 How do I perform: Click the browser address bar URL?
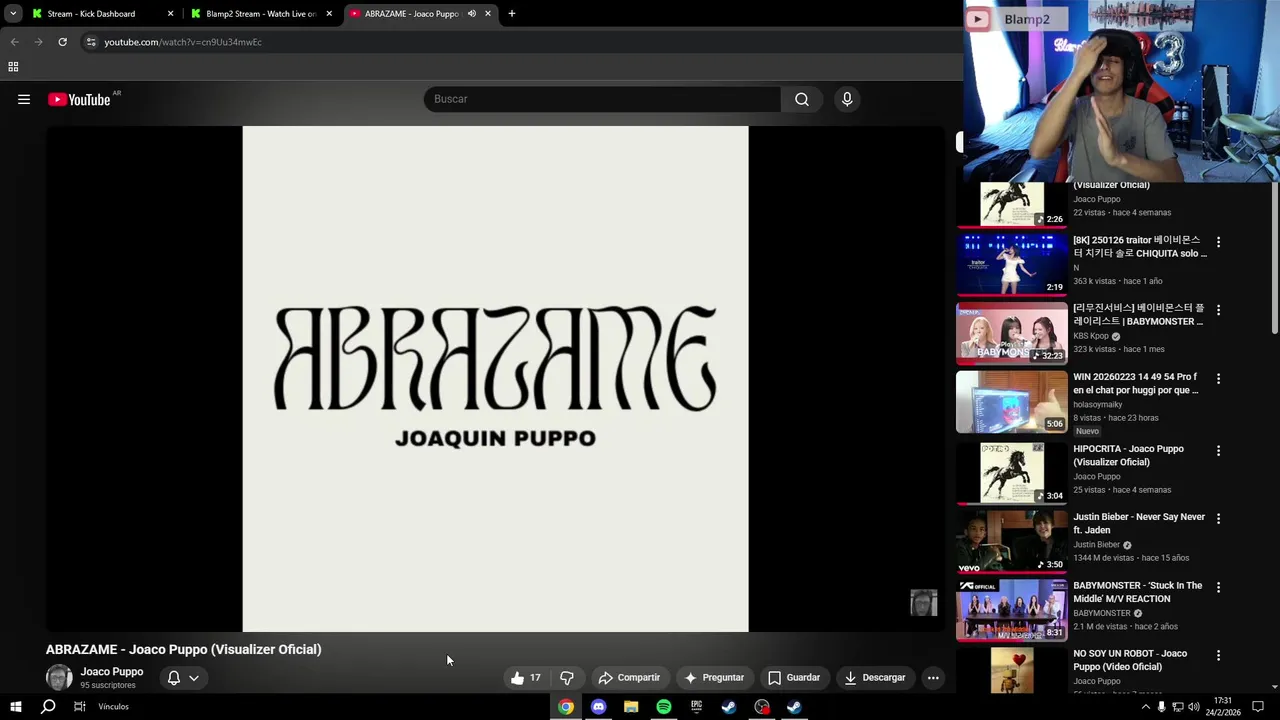click(183, 42)
